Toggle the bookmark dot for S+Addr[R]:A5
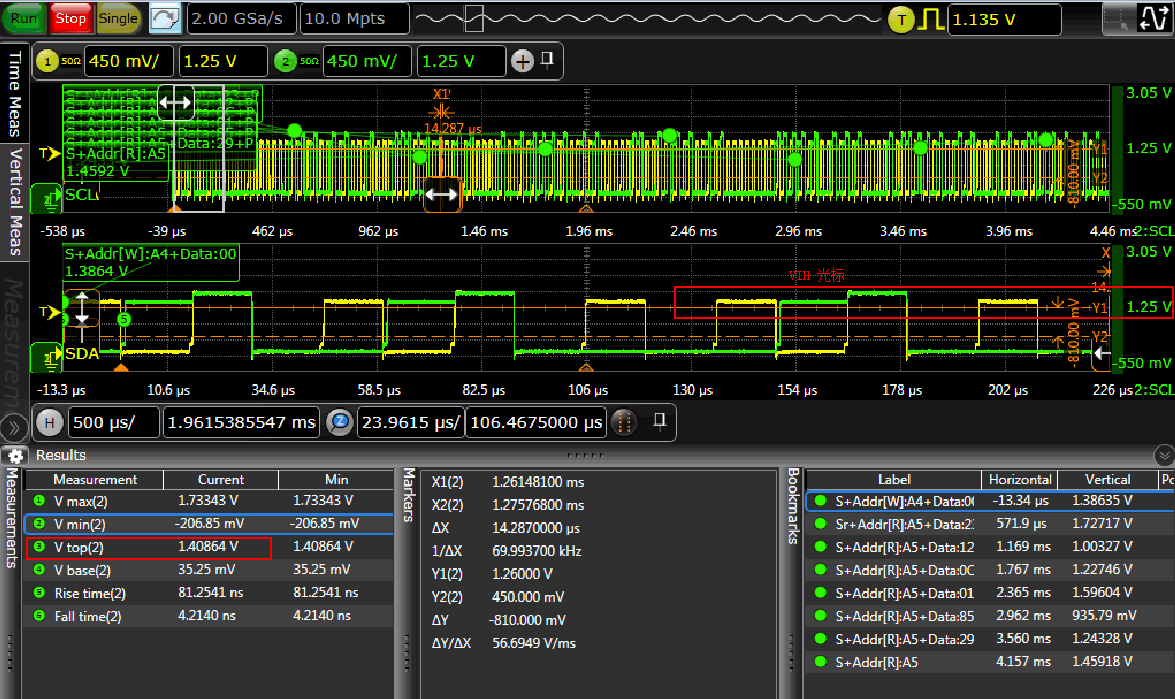Screen dimensions: 1175x699 point(821,662)
